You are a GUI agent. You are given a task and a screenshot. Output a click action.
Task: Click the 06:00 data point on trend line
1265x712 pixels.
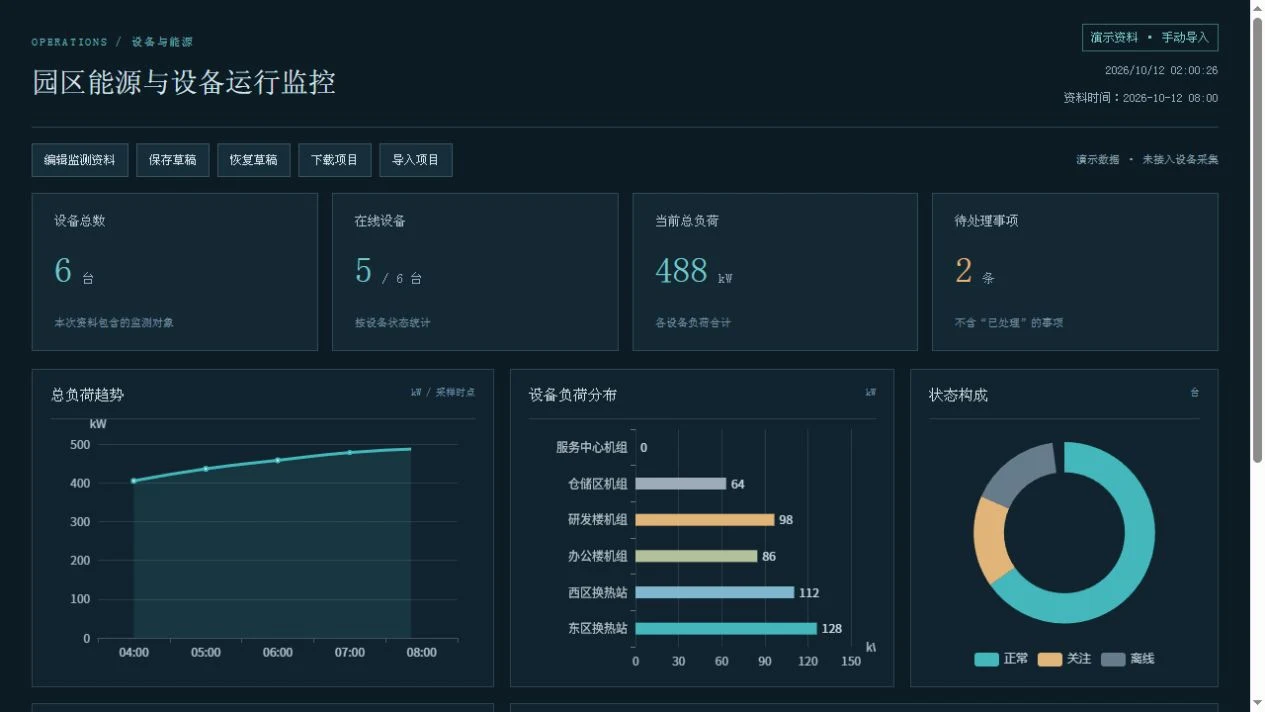tap(278, 460)
